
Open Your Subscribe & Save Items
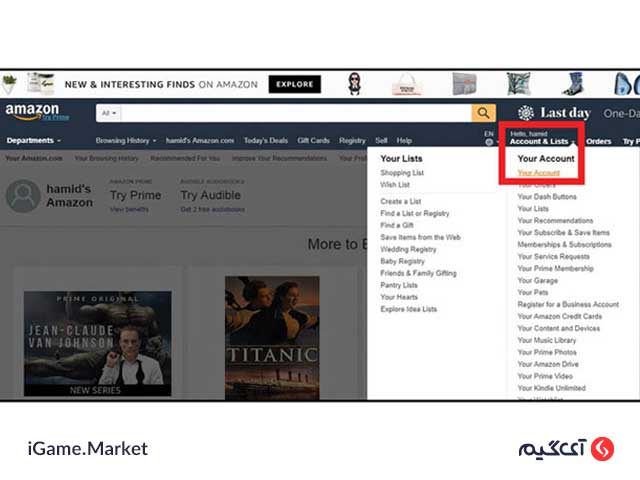pos(563,232)
